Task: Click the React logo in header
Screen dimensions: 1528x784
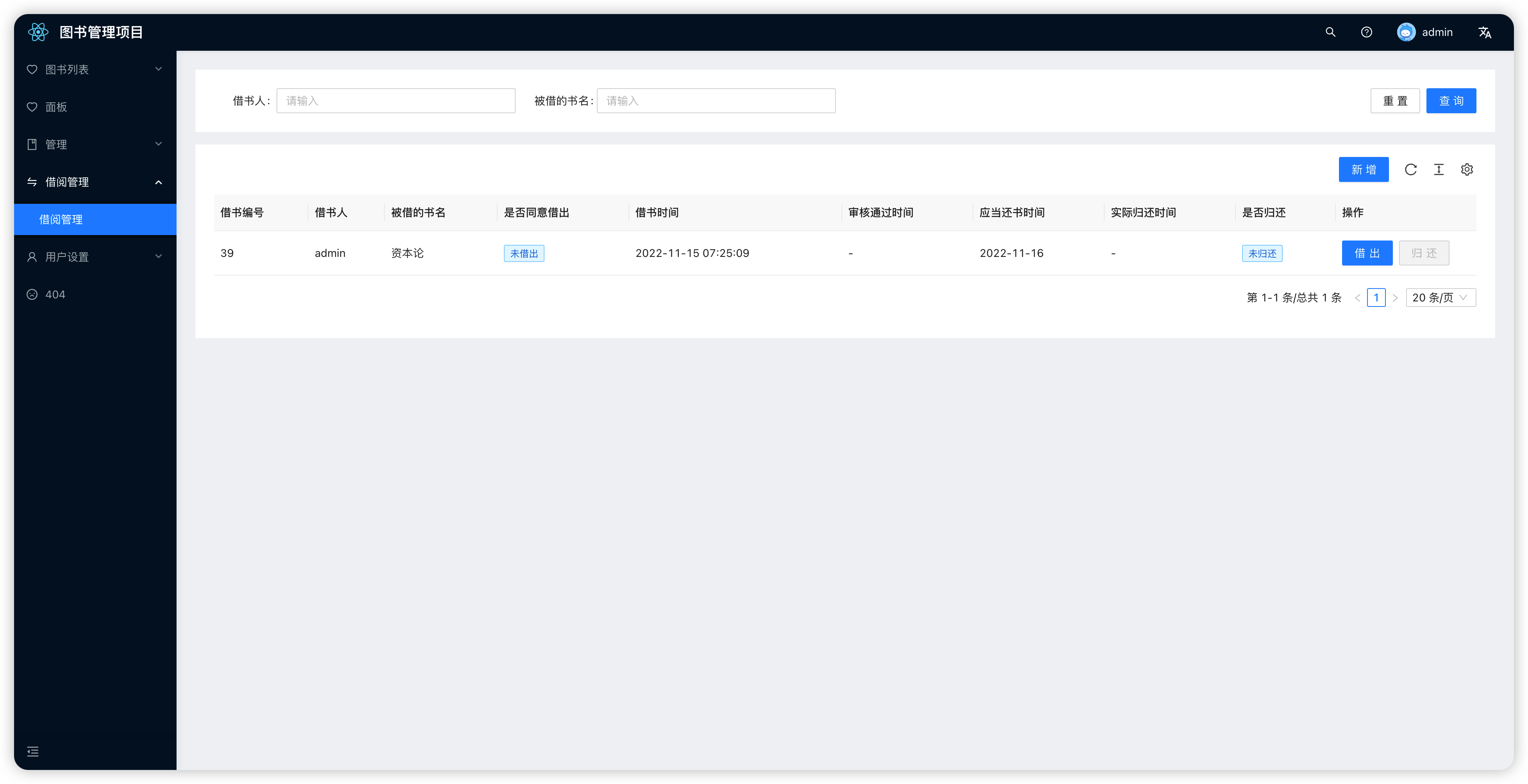Action: tap(38, 32)
